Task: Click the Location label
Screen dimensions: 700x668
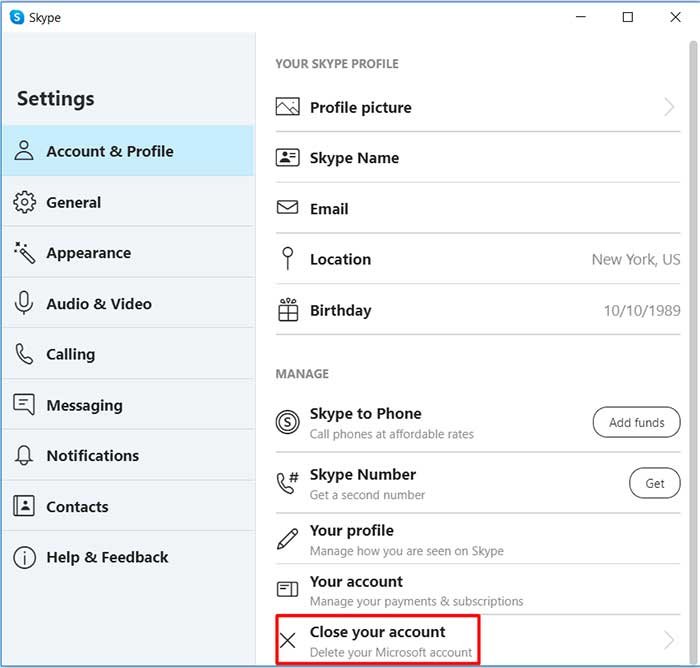Action: pyautogui.click(x=340, y=259)
